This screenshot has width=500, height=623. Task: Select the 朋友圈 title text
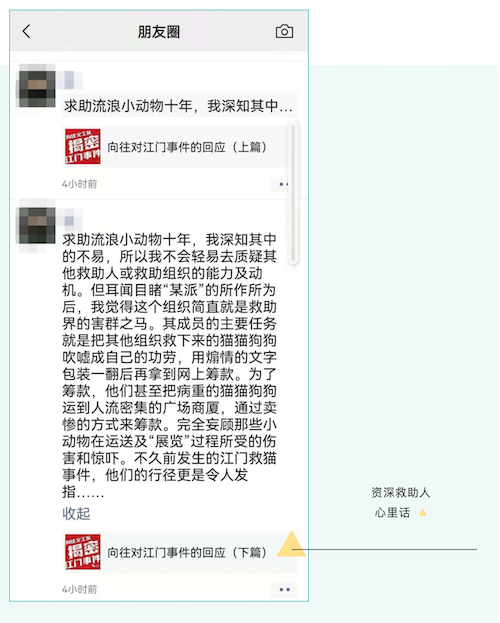[x=159, y=32]
